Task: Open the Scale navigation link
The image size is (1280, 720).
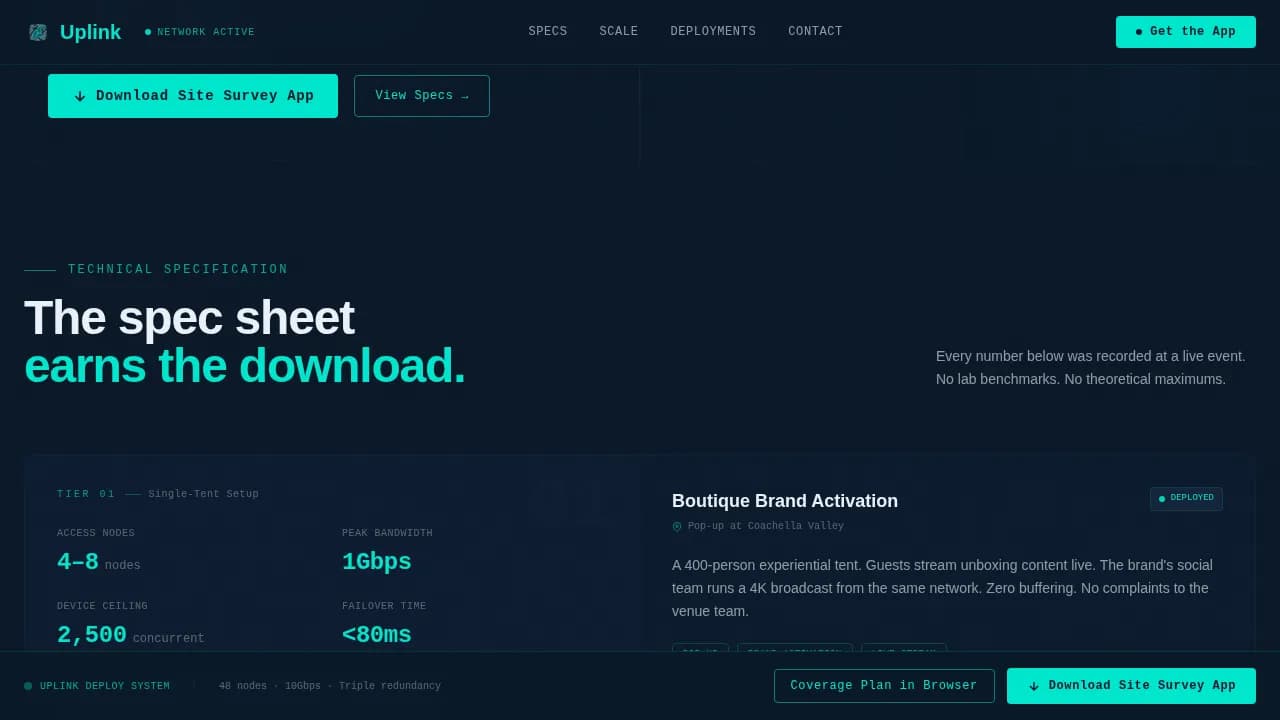Action: coord(619,32)
